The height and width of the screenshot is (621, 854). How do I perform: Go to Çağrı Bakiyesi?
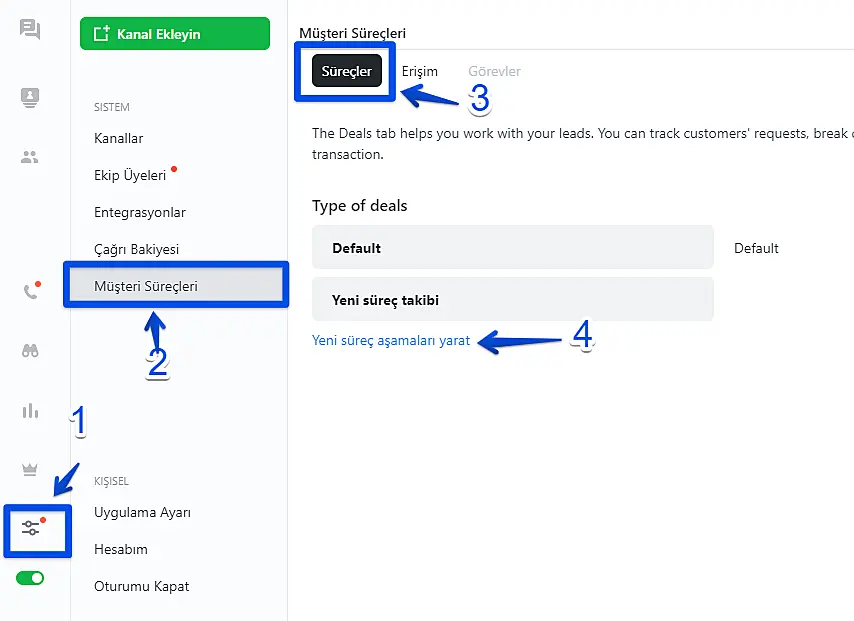pyautogui.click(x=136, y=249)
